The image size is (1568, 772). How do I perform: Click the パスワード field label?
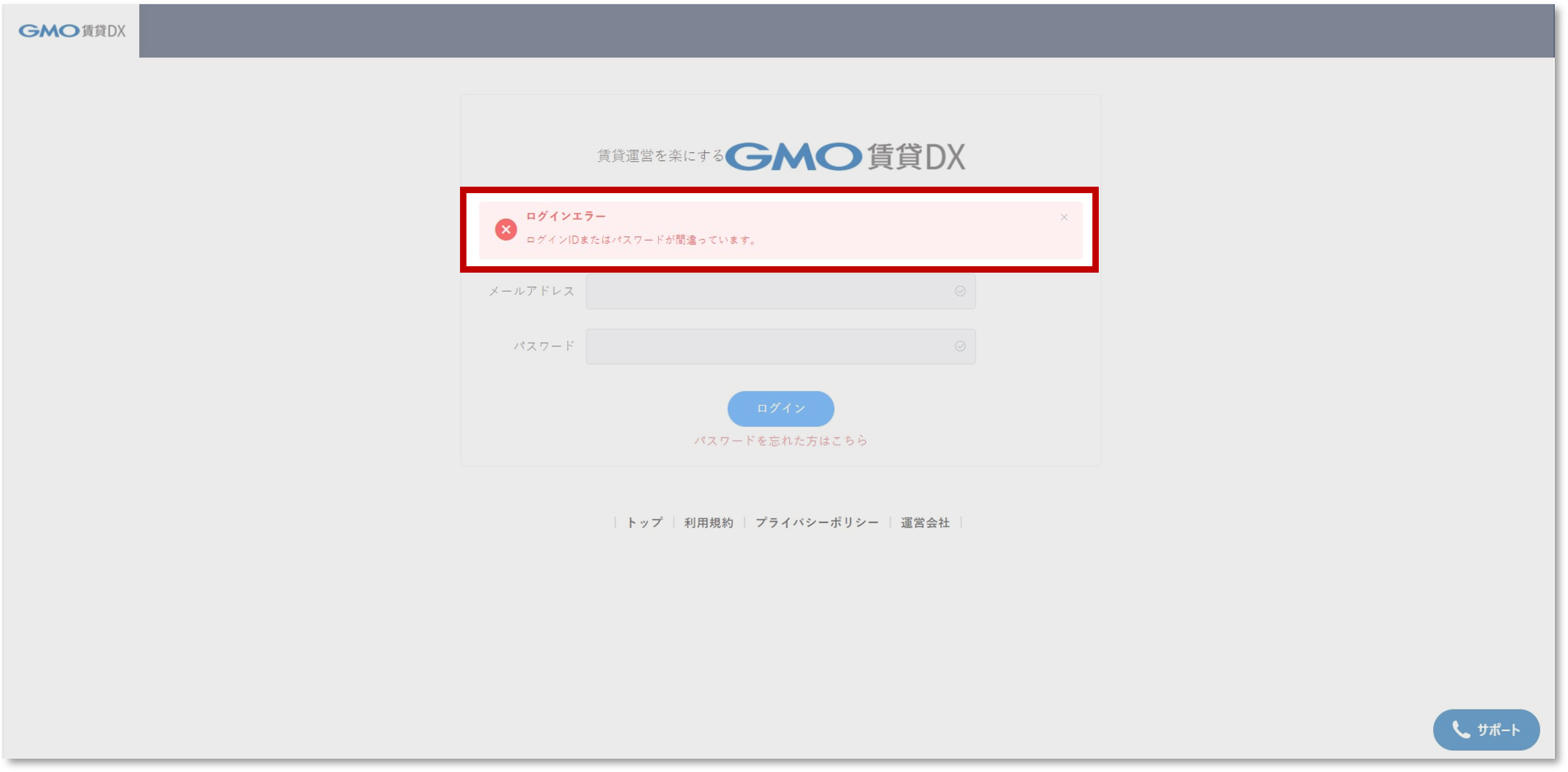click(x=544, y=346)
